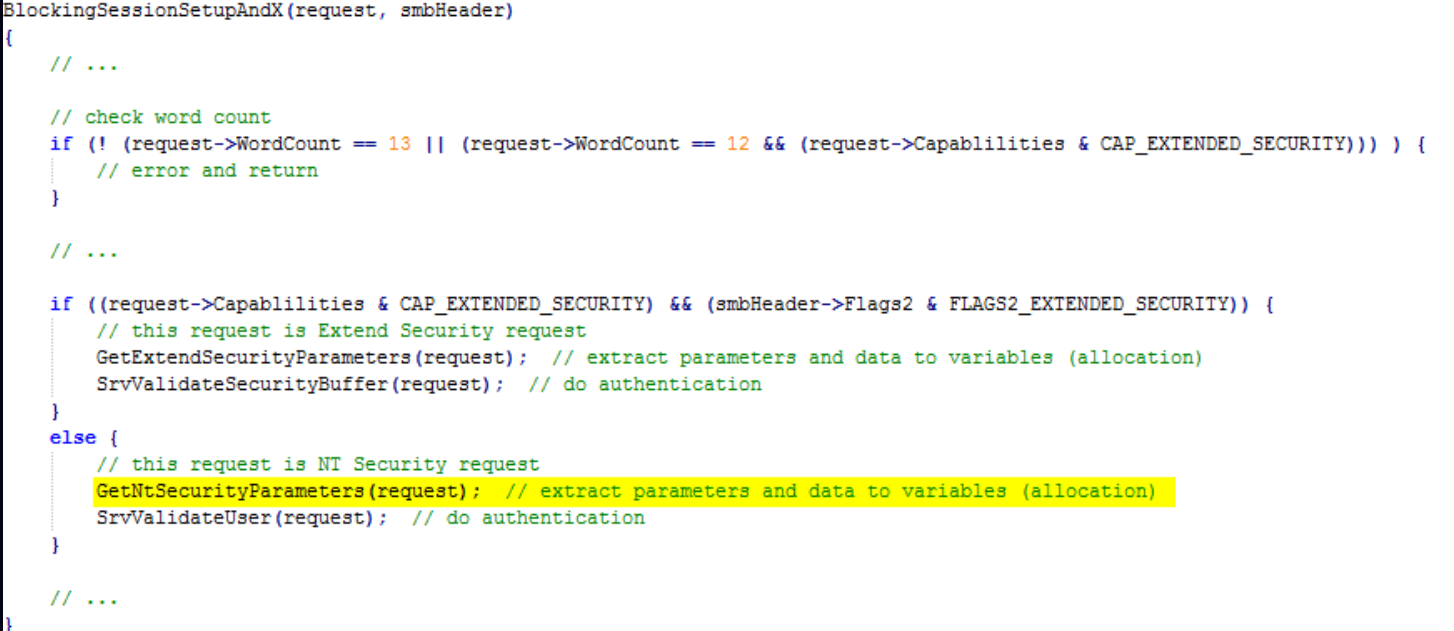The width and height of the screenshot is (1454, 631).
Task: Click the Extend Security request comment
Action: (341, 331)
